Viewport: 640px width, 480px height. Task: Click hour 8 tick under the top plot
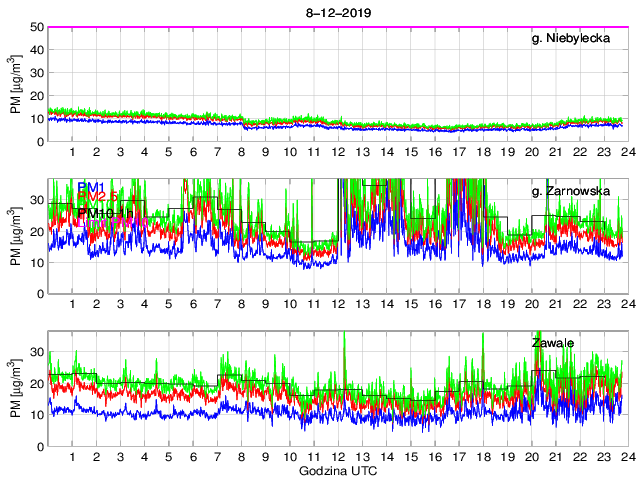pos(241,152)
